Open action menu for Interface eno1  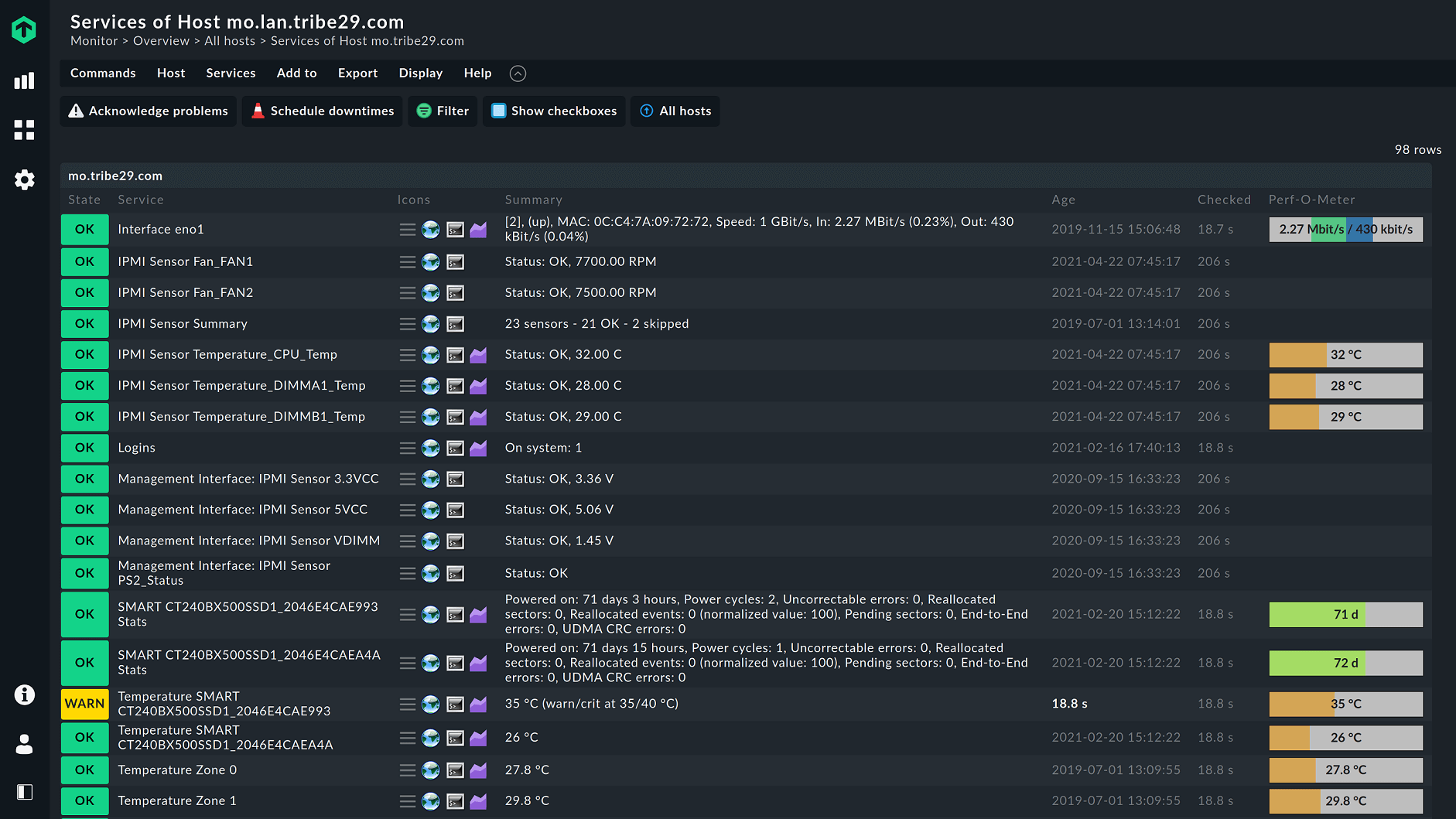408,230
